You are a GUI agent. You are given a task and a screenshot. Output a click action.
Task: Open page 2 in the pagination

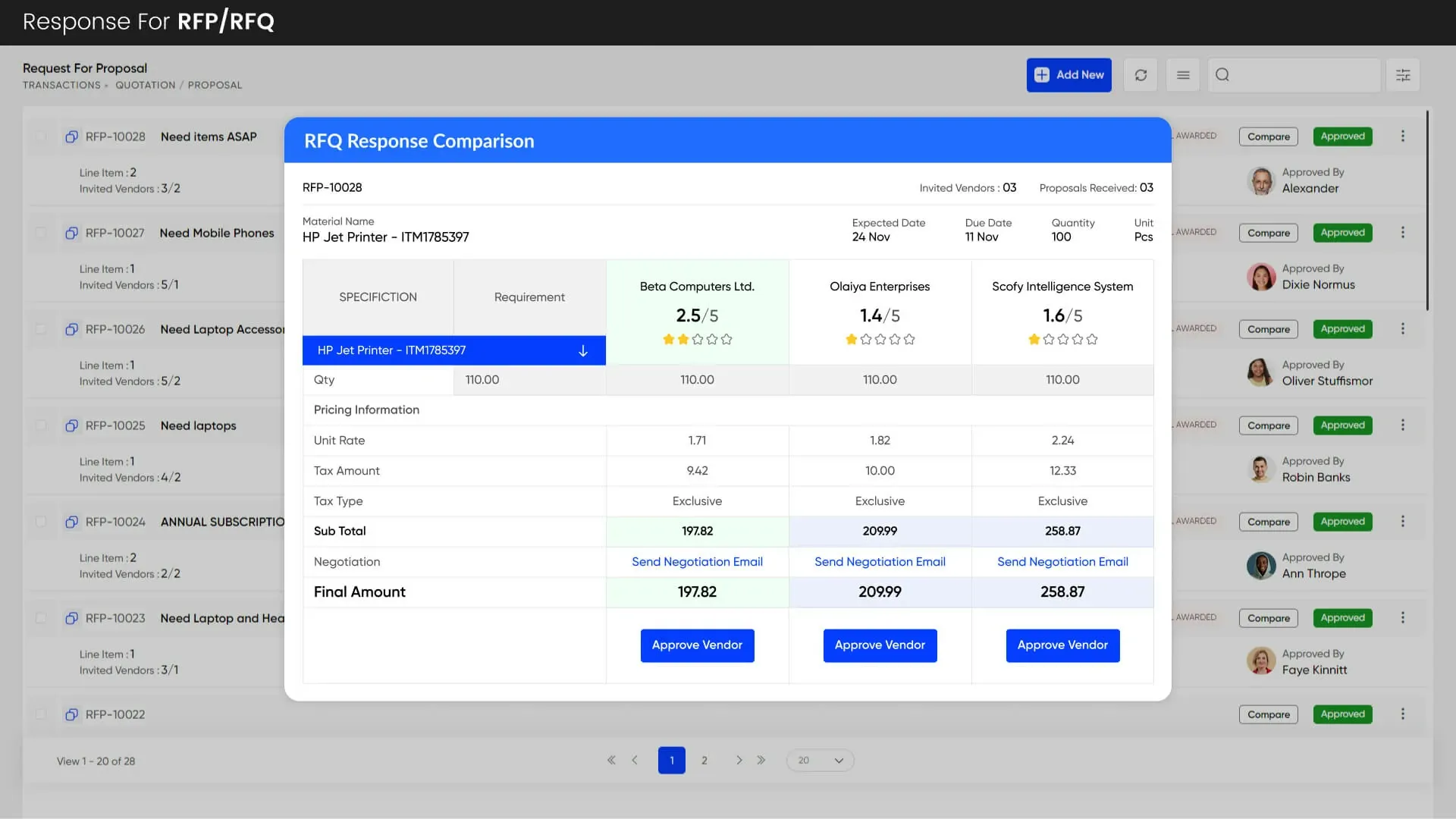click(x=704, y=760)
